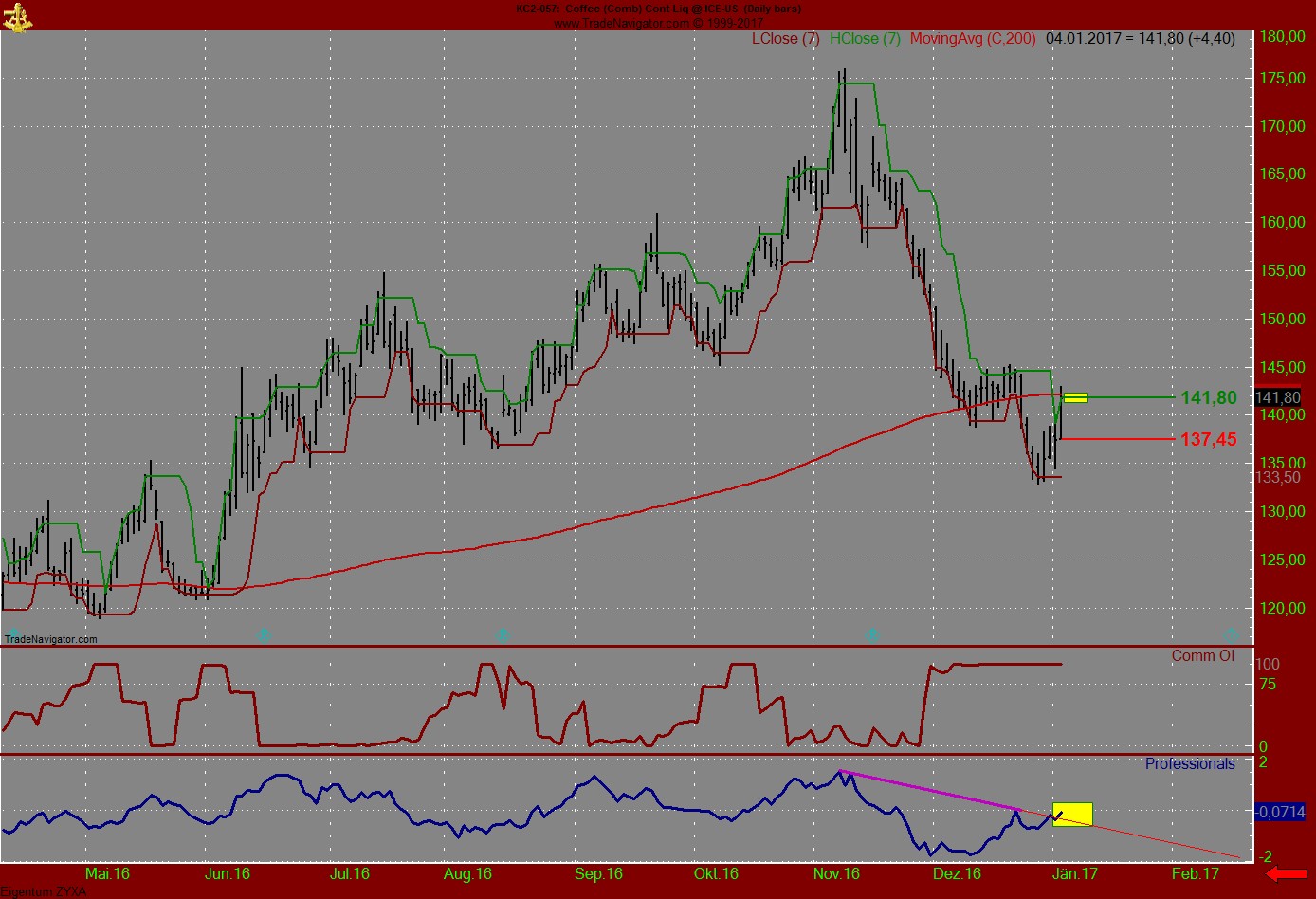Click the TradeNavigator.com watermark on the chart
1316x899 pixels.
(x=49, y=639)
